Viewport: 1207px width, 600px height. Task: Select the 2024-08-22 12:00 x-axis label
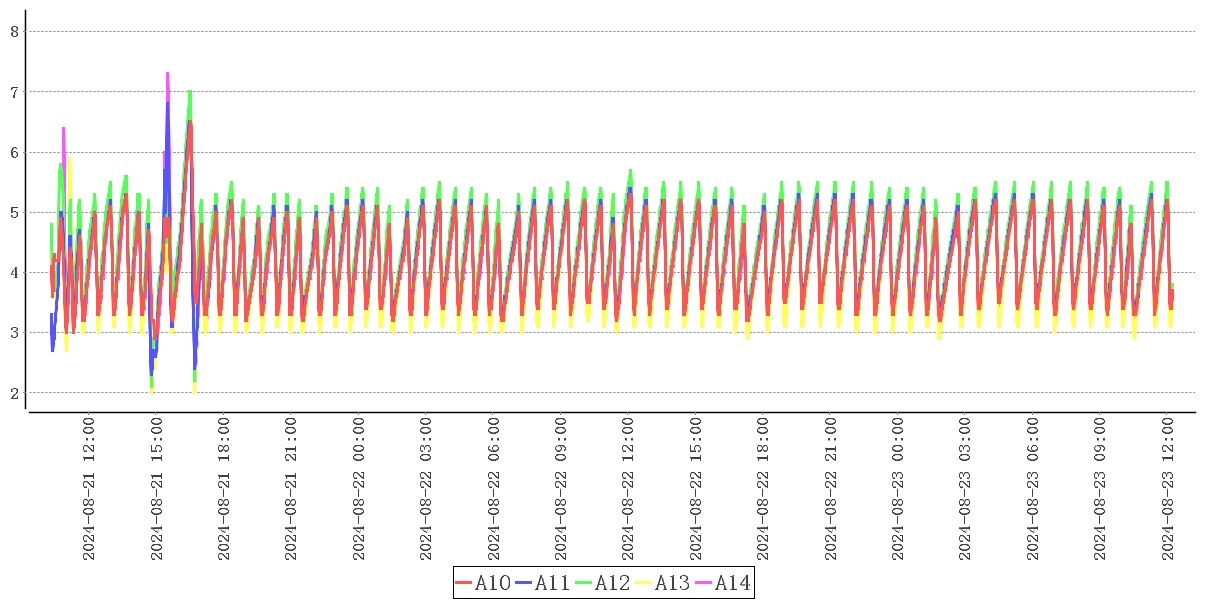coord(628,490)
